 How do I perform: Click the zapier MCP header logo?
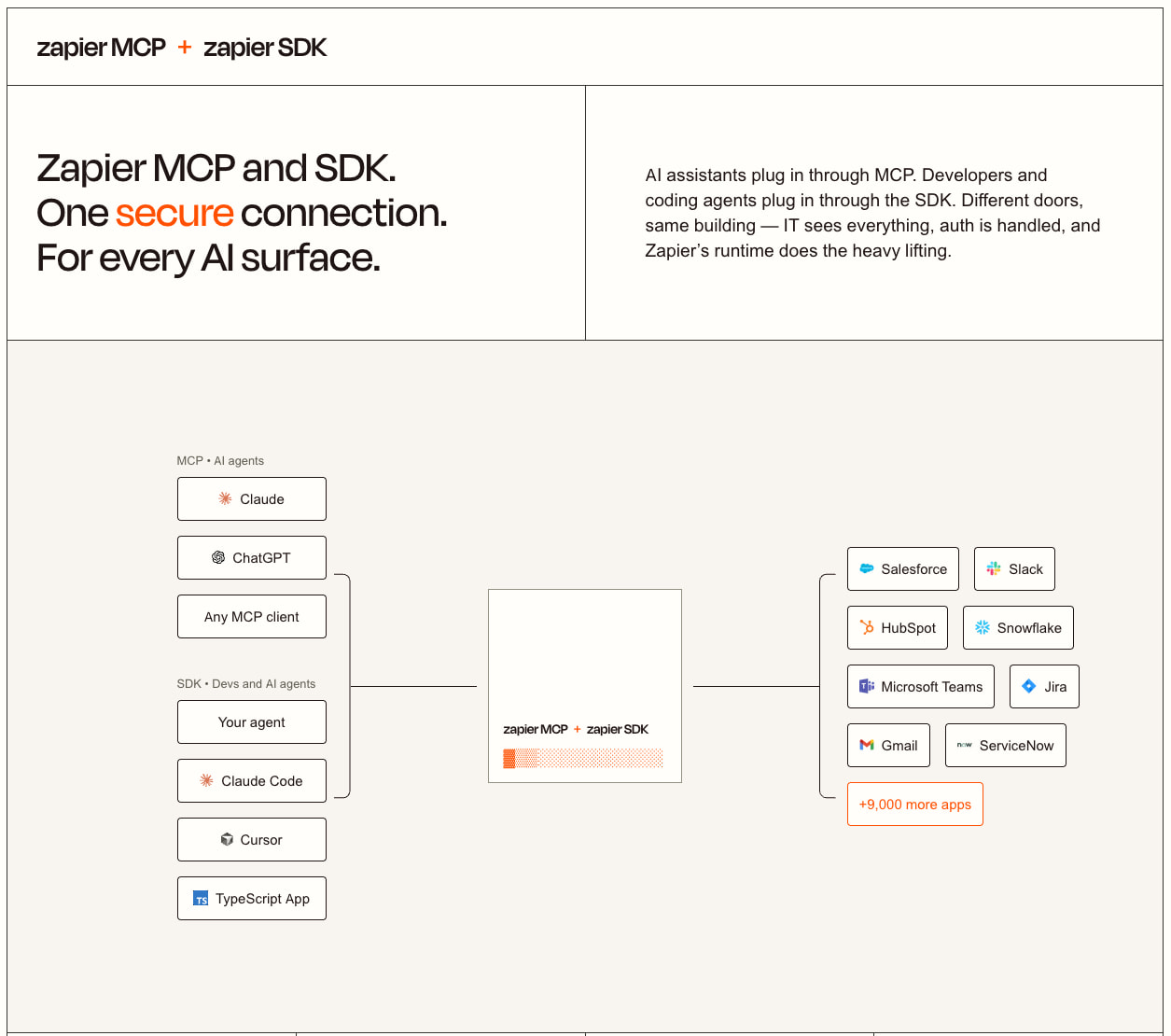click(101, 48)
